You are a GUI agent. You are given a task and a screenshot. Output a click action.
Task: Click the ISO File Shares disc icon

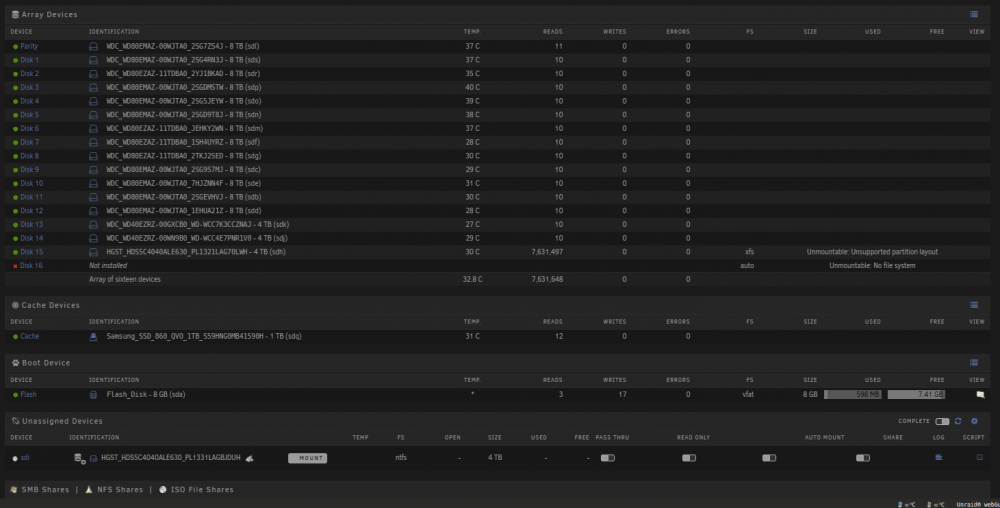163,490
